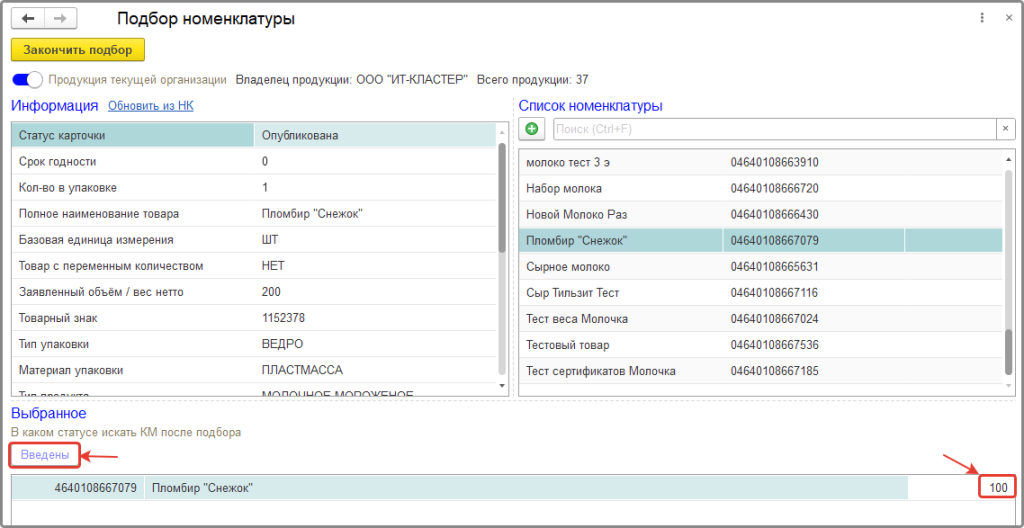
Task: Click the 200 net weight value
Action: pyautogui.click(x=270, y=292)
